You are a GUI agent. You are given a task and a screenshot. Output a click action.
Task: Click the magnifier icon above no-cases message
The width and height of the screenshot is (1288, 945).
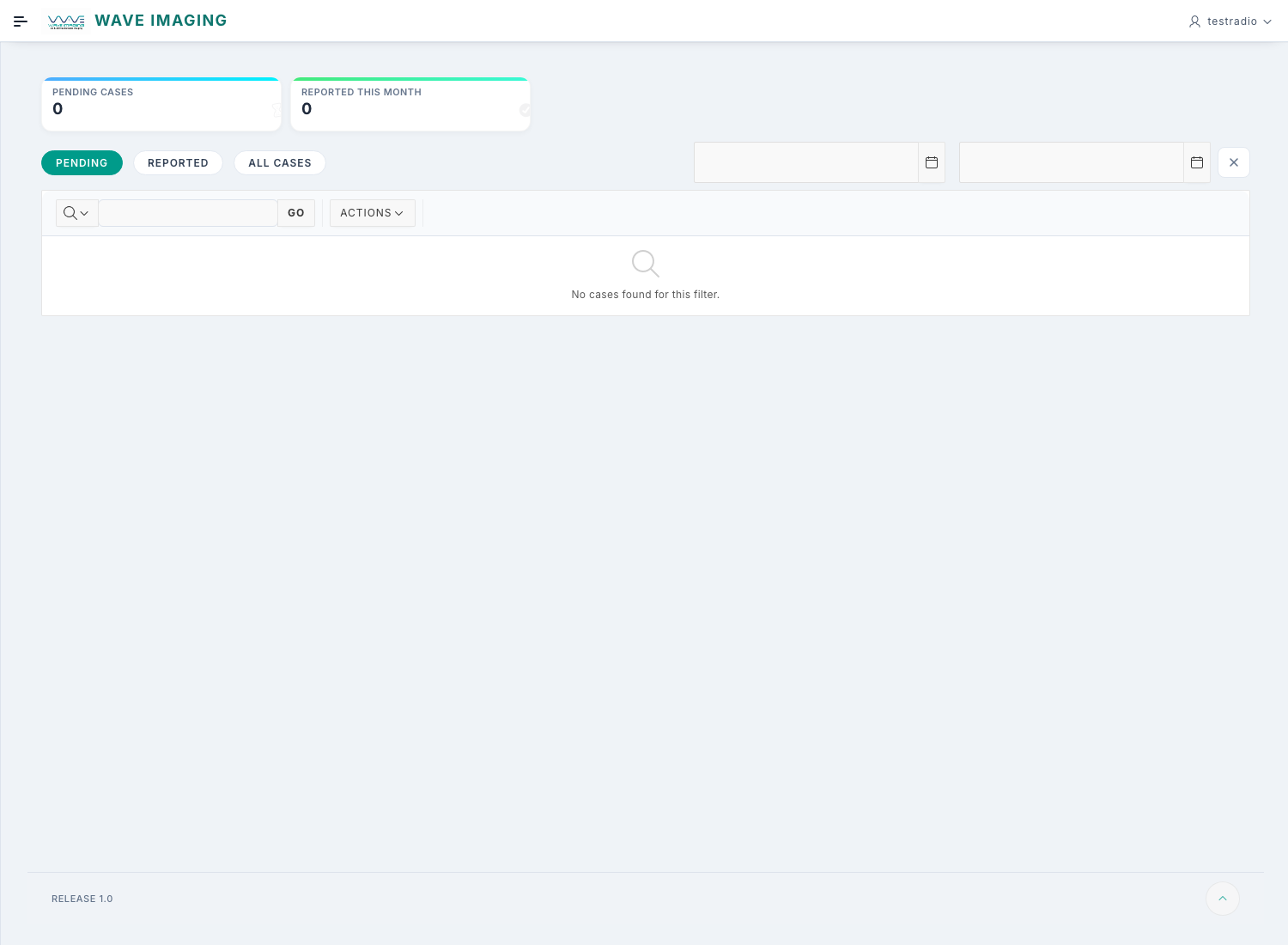point(645,264)
